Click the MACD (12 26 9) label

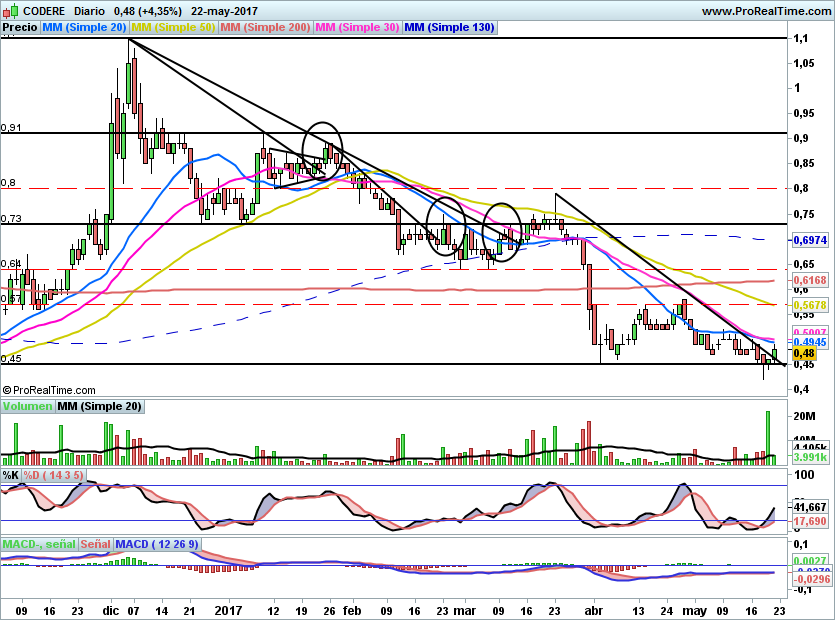tap(159, 543)
